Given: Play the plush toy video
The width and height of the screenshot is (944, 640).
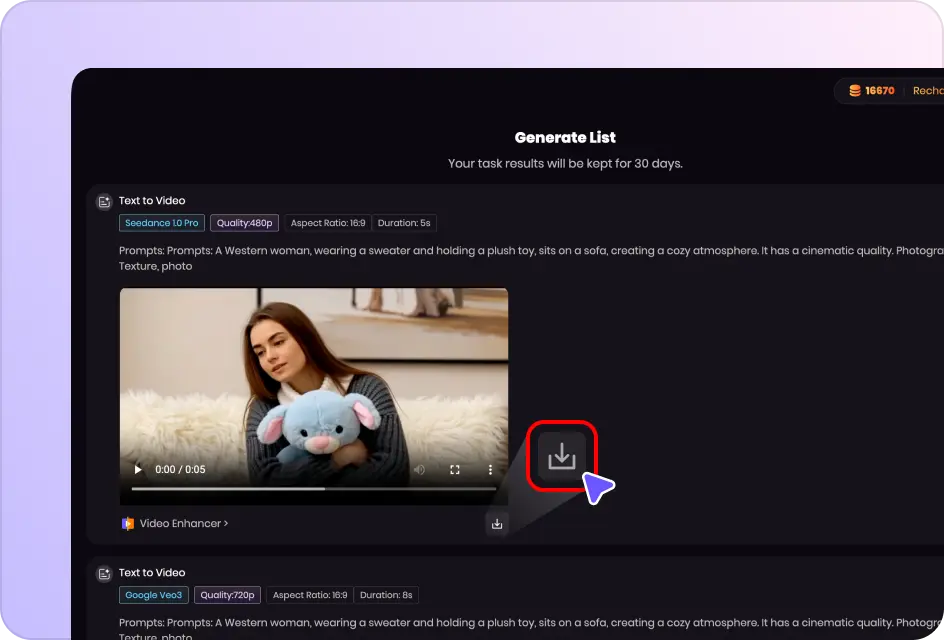Looking at the screenshot, I should [138, 469].
